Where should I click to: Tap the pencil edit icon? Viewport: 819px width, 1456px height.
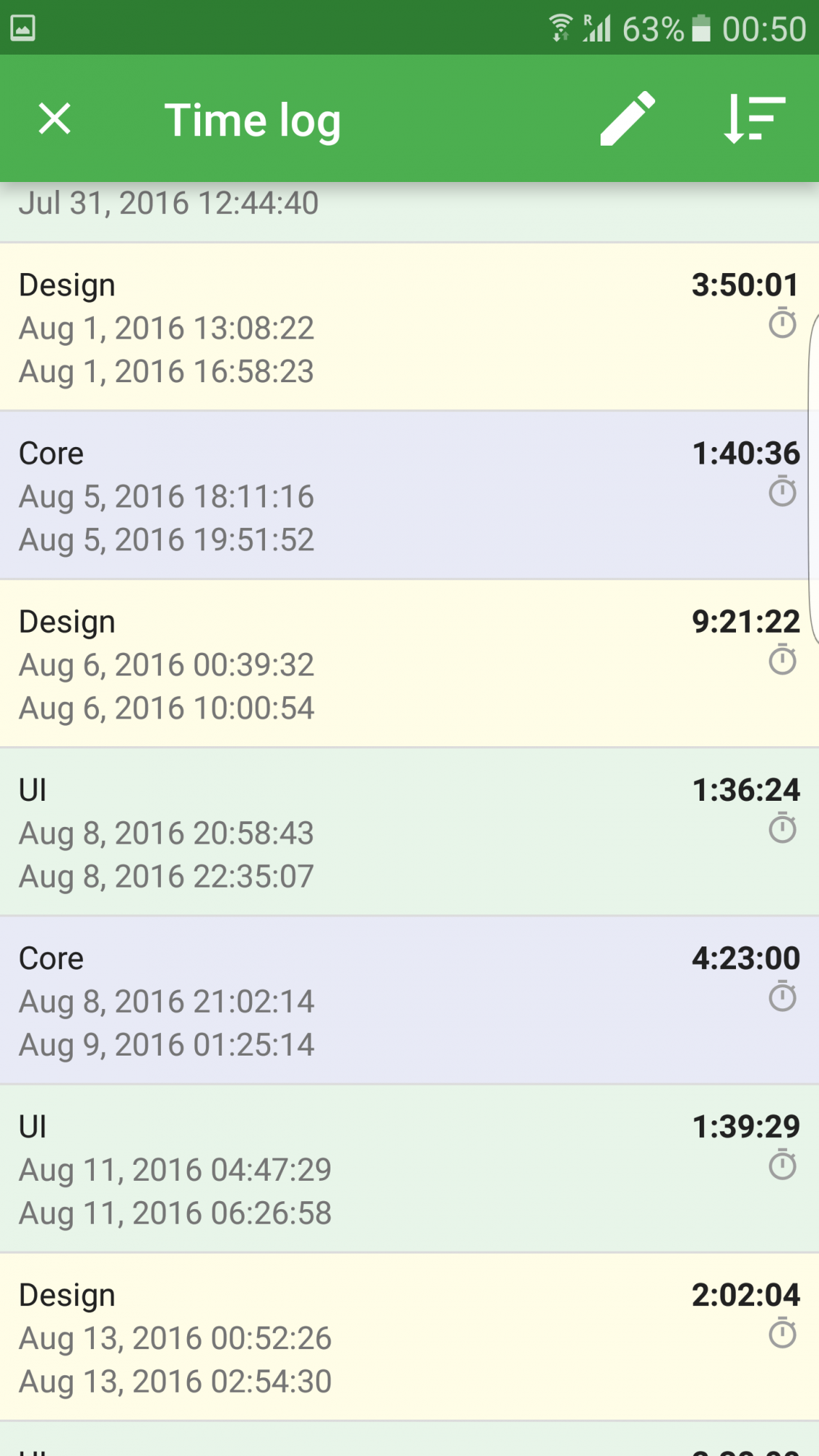click(x=628, y=119)
